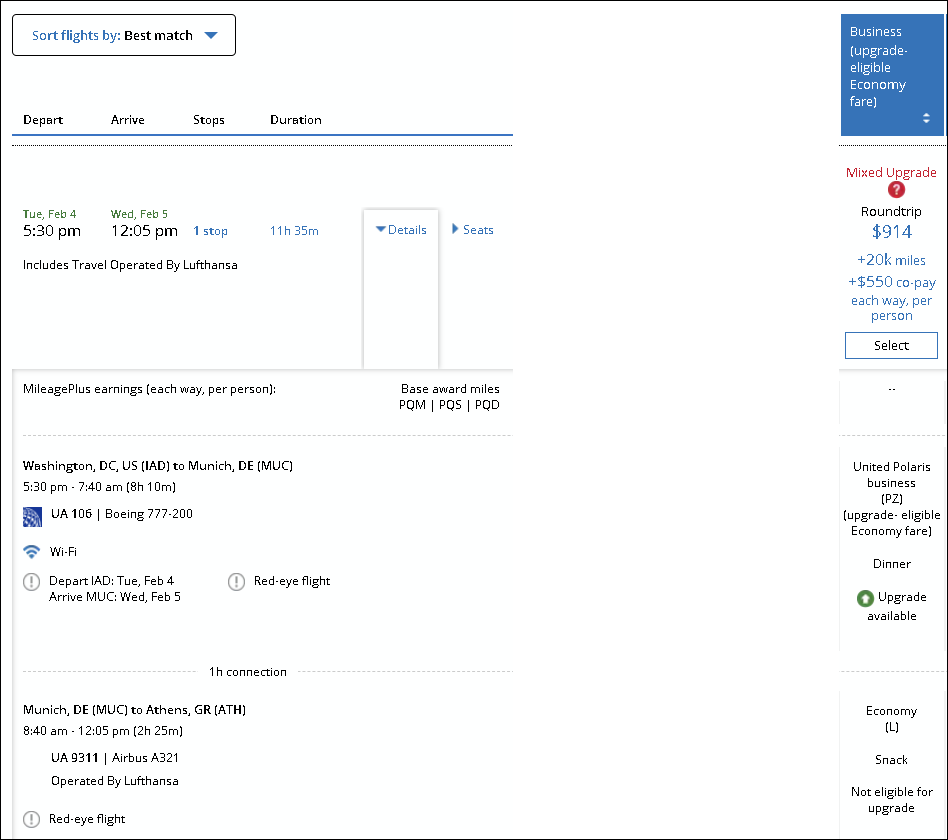Click the Economy (L) fare class text
The height and width of the screenshot is (840, 948).
tap(891, 718)
